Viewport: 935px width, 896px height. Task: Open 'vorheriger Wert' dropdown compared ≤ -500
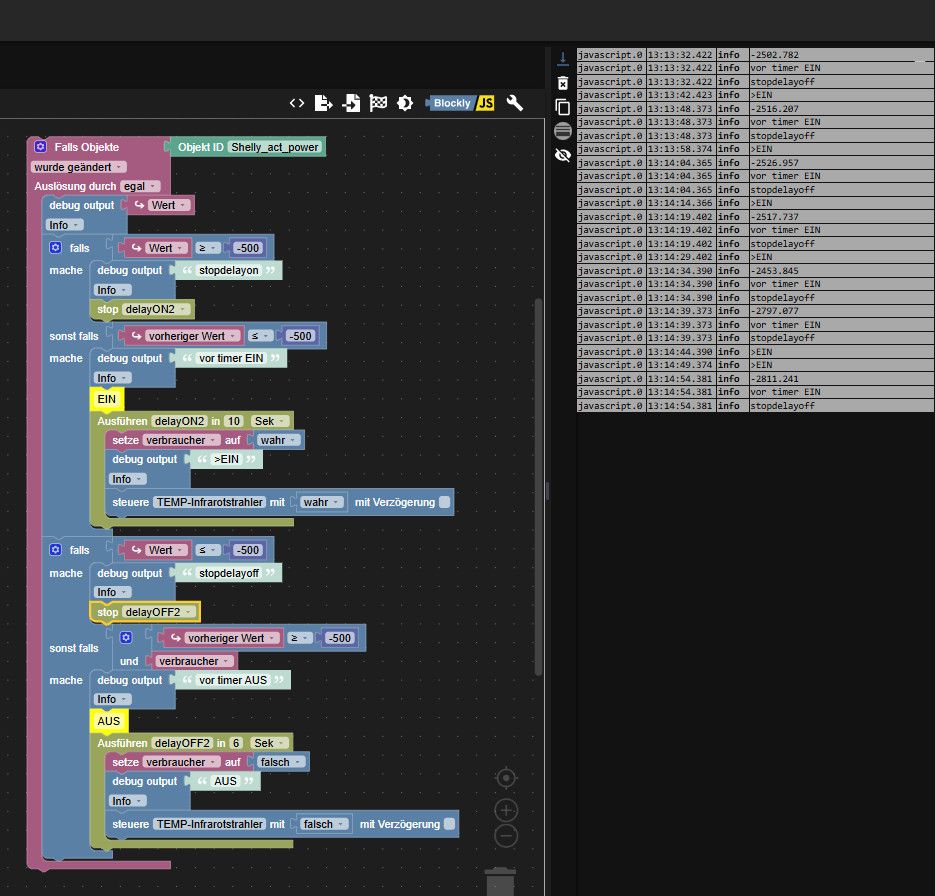pyautogui.click(x=193, y=336)
